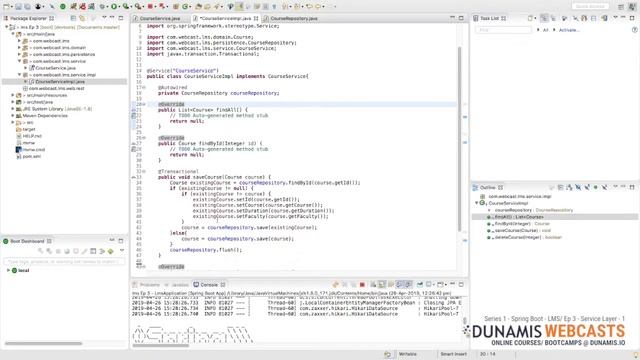Click the Console horizontal scrollbar

[x=161, y=346]
